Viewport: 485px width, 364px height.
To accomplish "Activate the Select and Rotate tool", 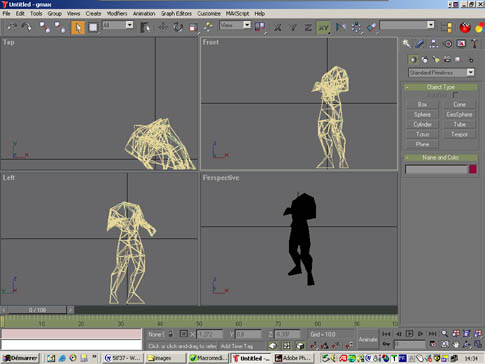I will pos(178,27).
